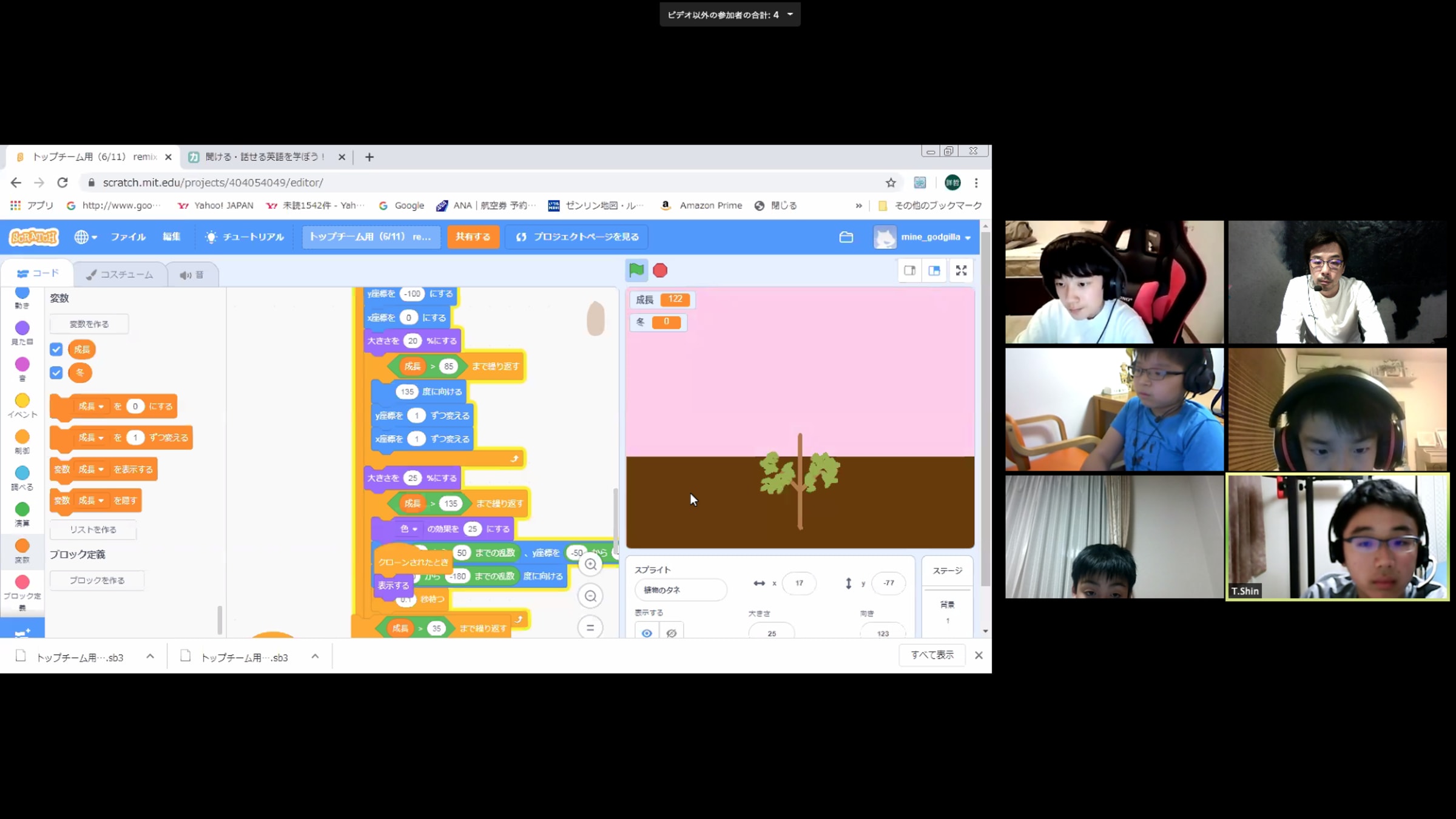Open the language globe dropdown
The height and width of the screenshot is (819, 1456).
pos(86,237)
